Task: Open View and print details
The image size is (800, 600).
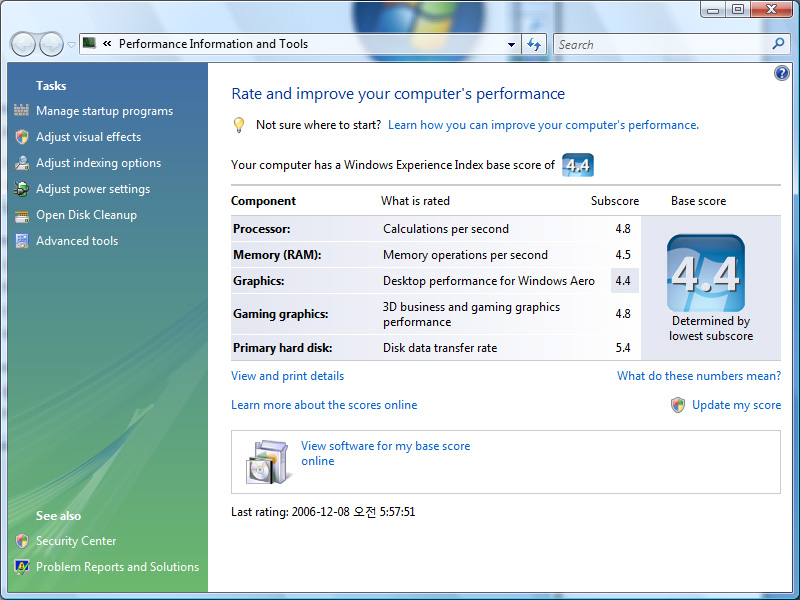Action: (x=288, y=376)
